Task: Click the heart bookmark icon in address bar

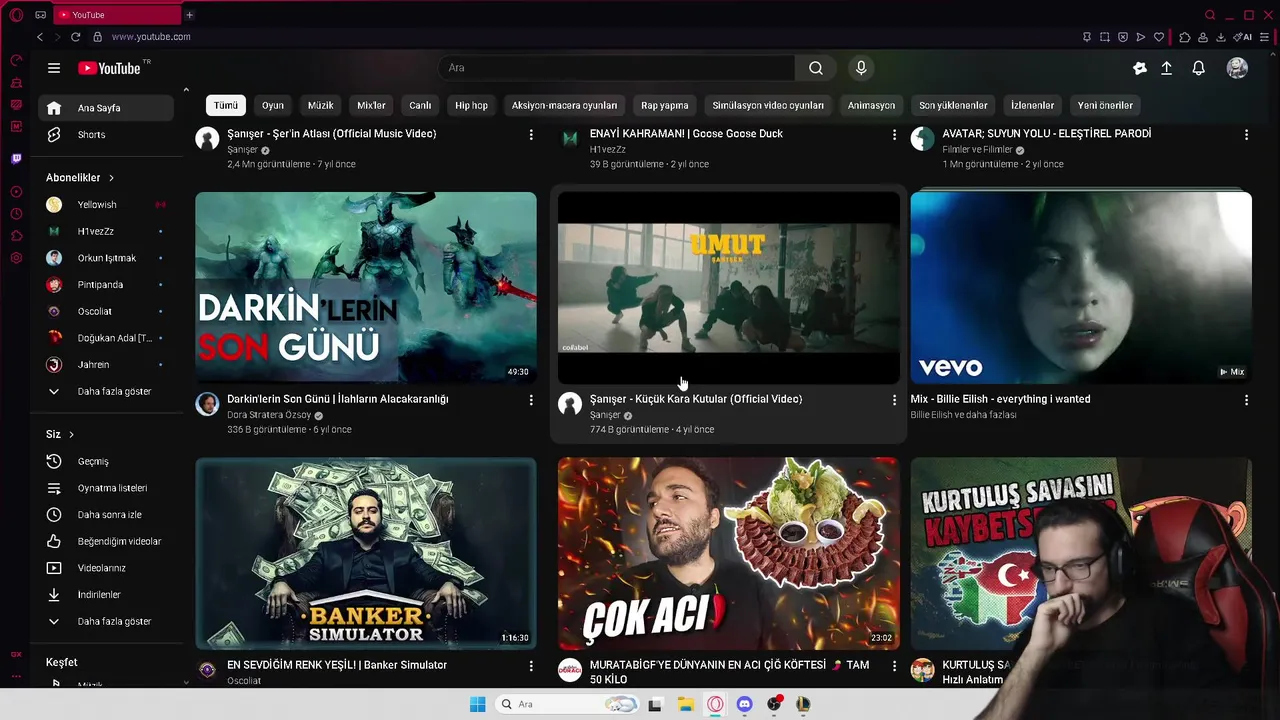Action: tap(1159, 37)
